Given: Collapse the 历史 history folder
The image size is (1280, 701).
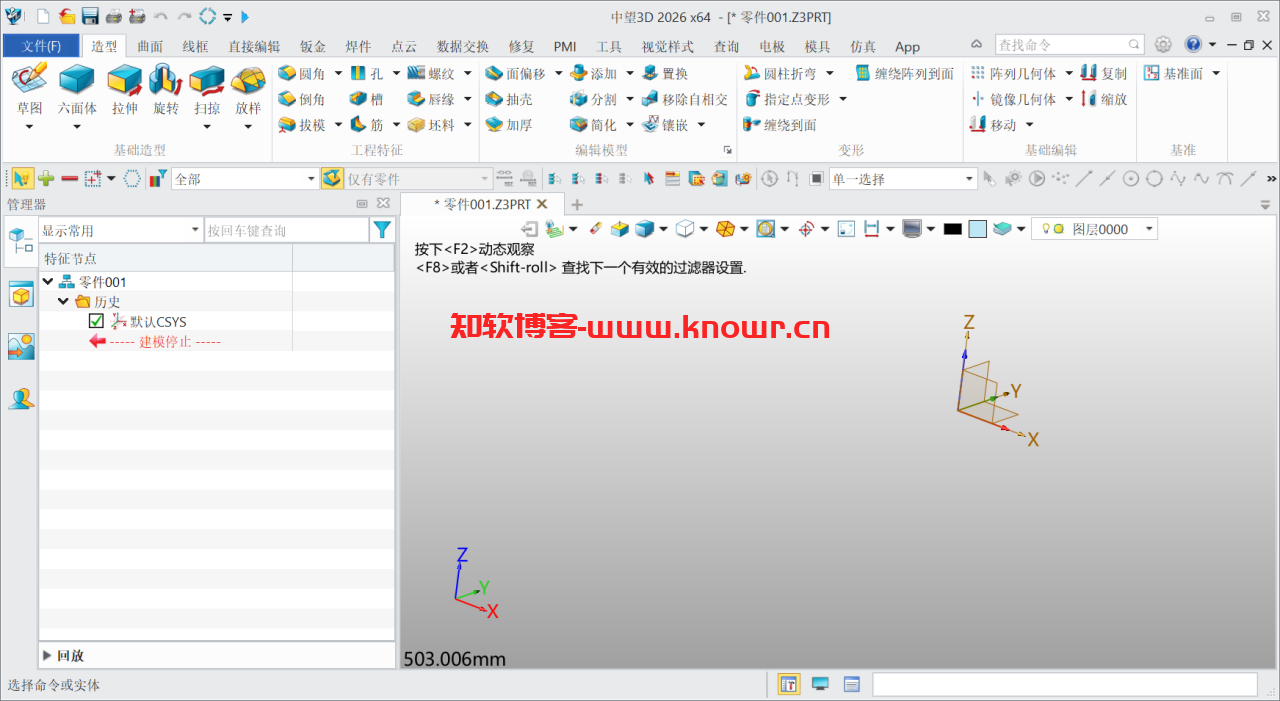Looking at the screenshot, I should click(x=64, y=302).
